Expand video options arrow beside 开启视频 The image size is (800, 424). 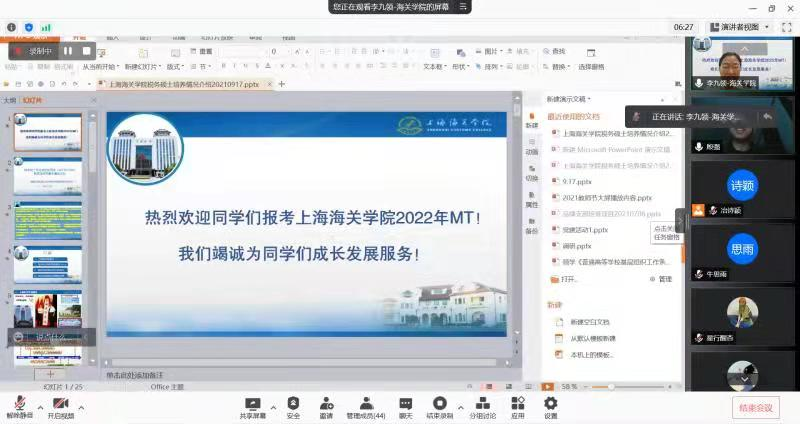[x=81, y=407]
